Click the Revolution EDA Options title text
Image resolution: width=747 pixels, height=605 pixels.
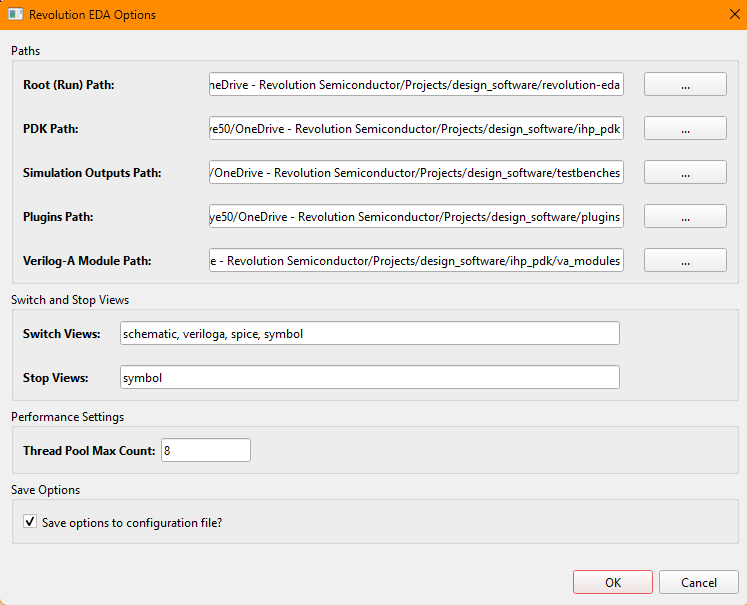click(92, 15)
